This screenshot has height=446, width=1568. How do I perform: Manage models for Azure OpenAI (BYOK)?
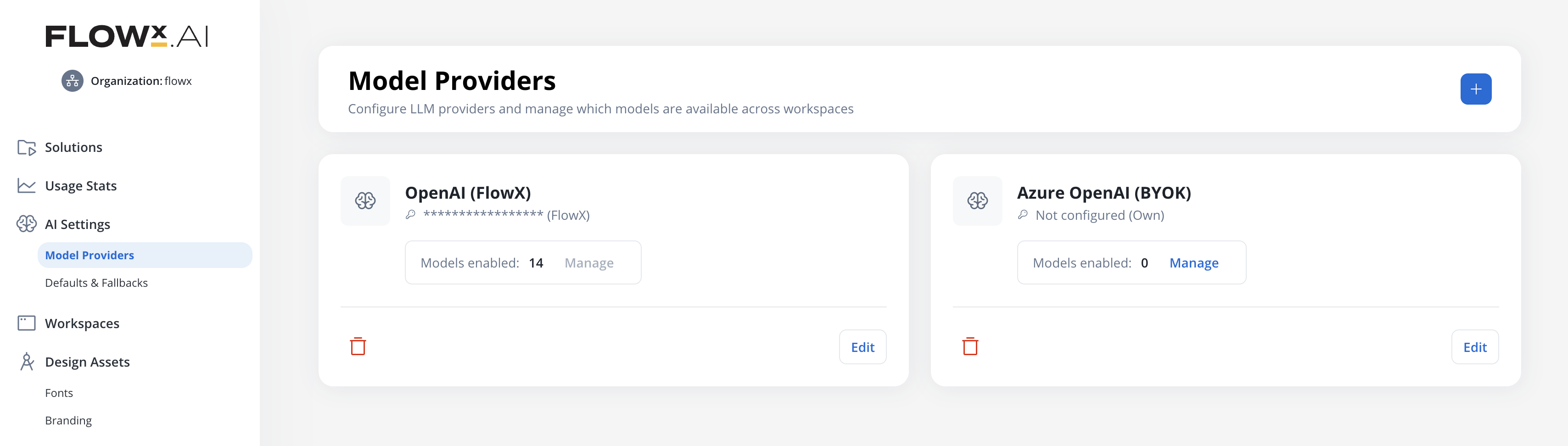pyautogui.click(x=1193, y=263)
